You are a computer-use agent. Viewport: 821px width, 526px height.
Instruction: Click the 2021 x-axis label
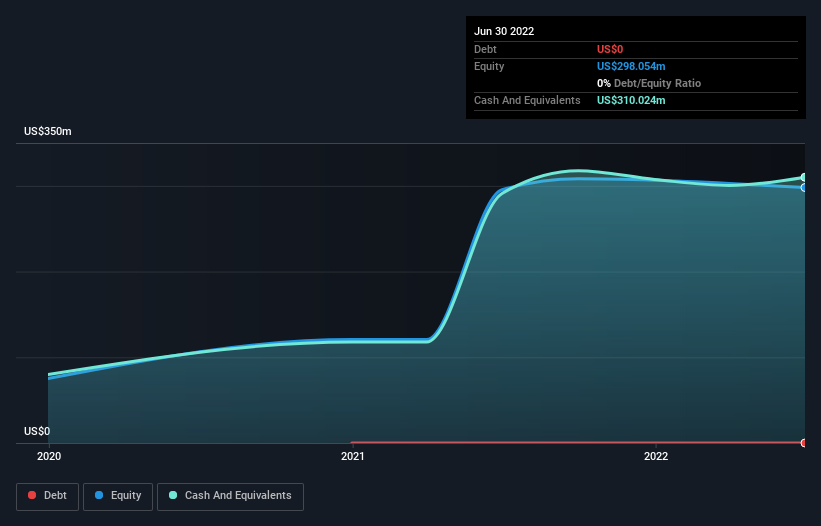353,456
